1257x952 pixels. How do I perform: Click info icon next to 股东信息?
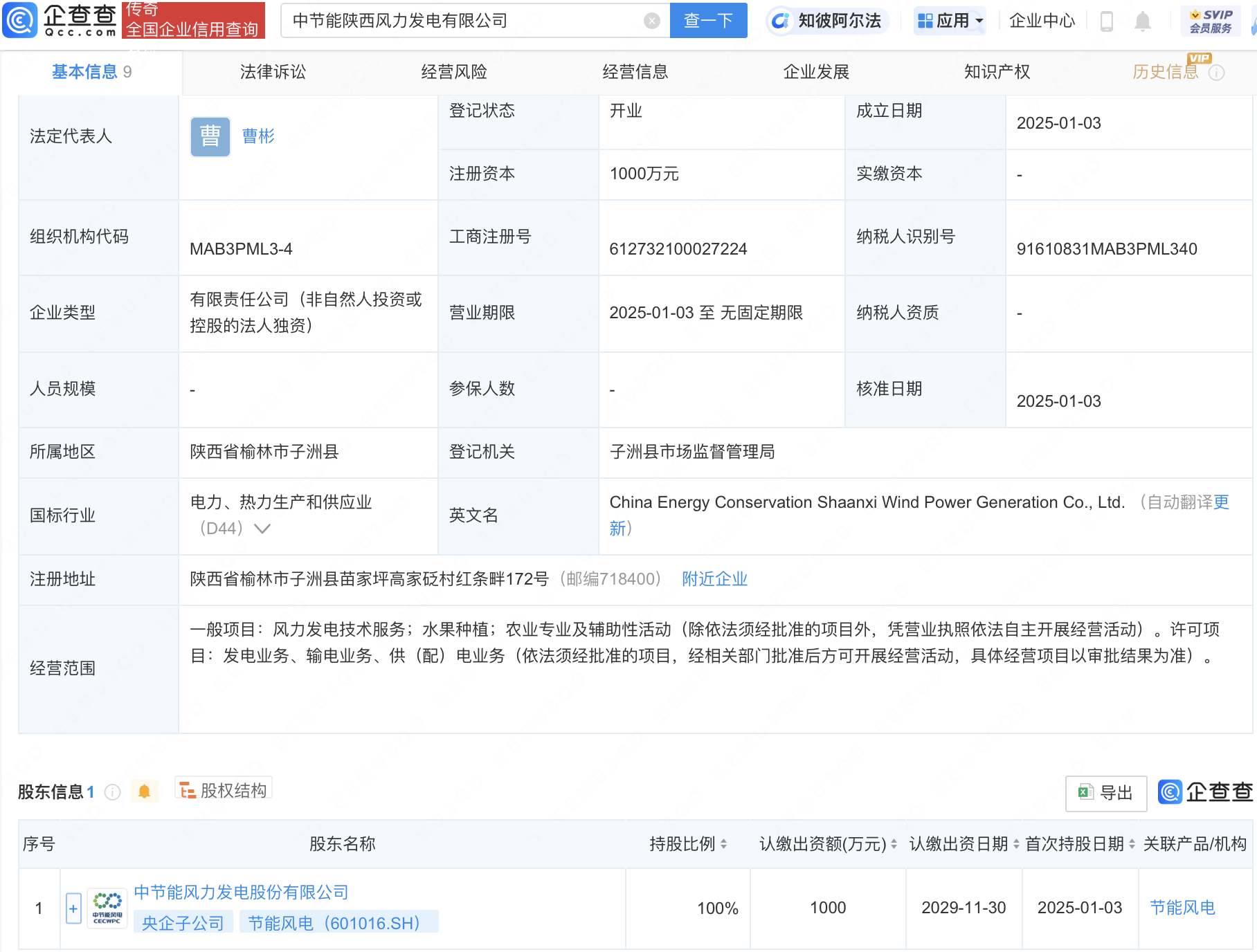[x=112, y=792]
